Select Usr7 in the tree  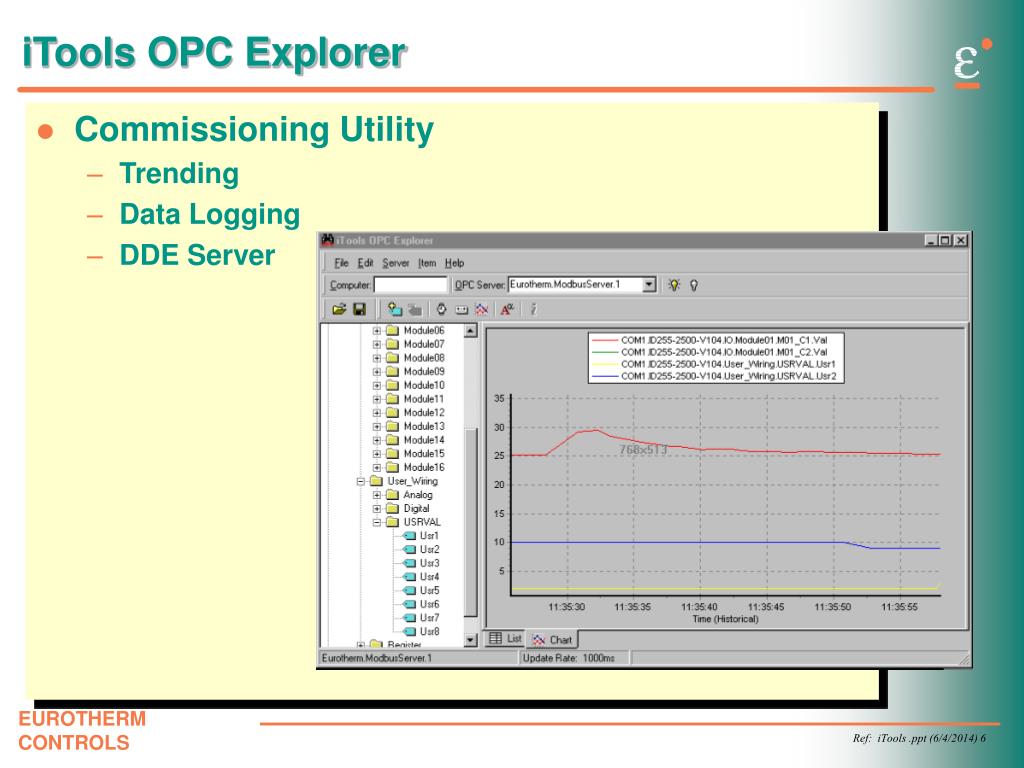[430, 618]
